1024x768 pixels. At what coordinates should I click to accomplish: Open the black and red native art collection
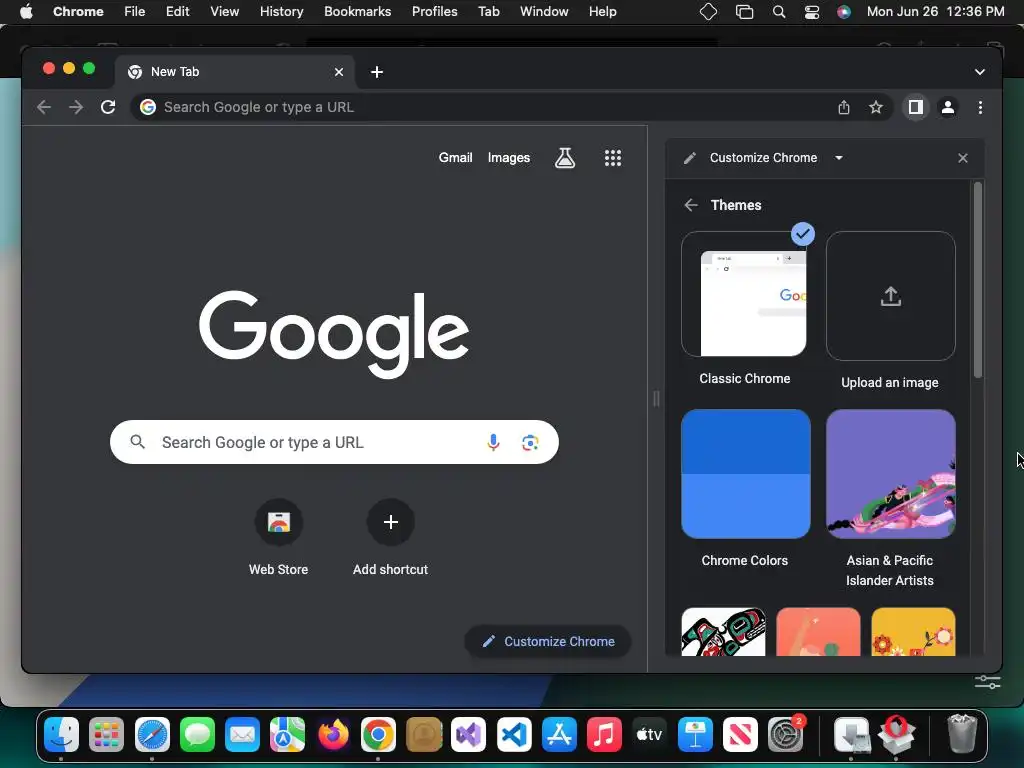pyautogui.click(x=723, y=632)
